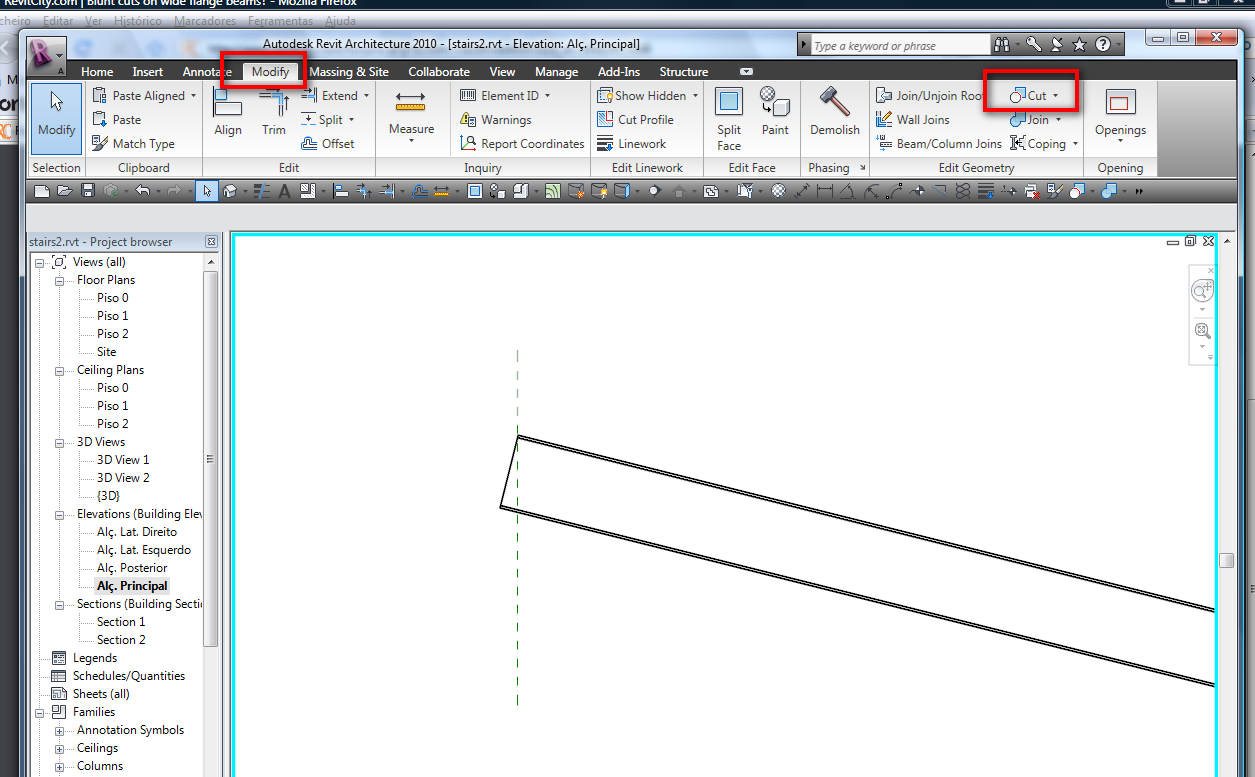Click the Split Face tool
The image size is (1255, 777).
[x=729, y=118]
